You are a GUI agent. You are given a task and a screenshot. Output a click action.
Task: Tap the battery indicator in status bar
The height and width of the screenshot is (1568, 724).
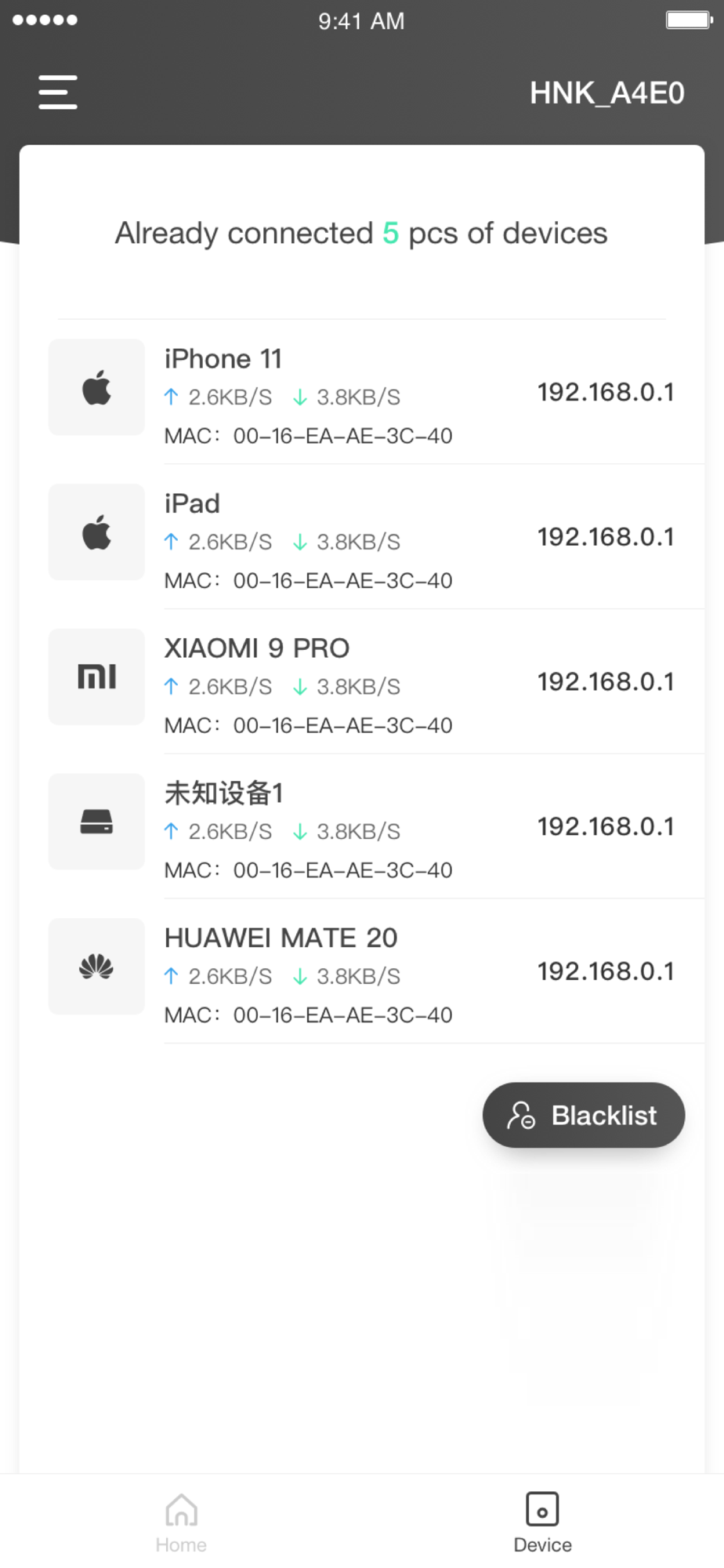688,20
